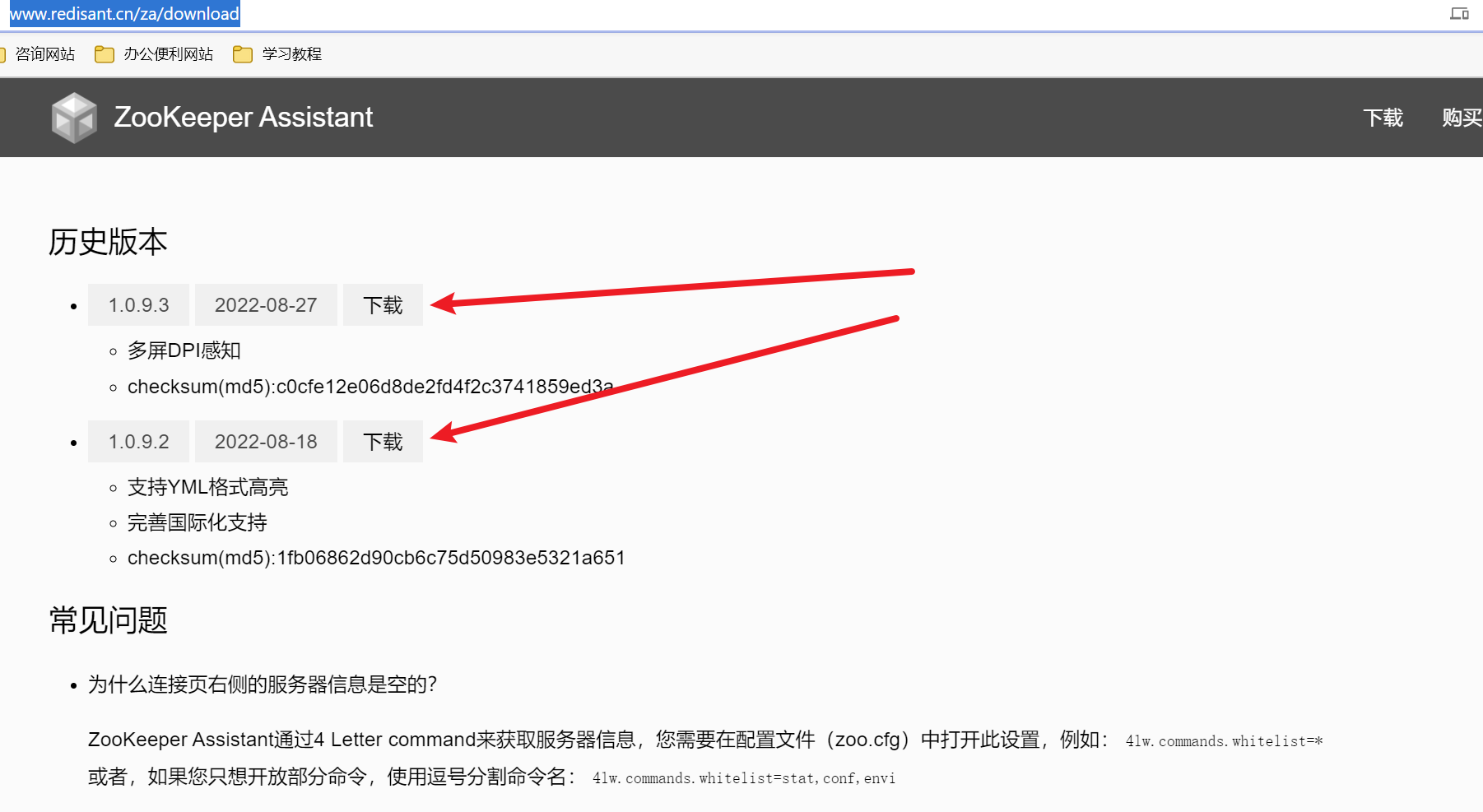Click the 多屏DPI感知 changelog entry
This screenshot has height=812, width=1483.
coord(184,350)
